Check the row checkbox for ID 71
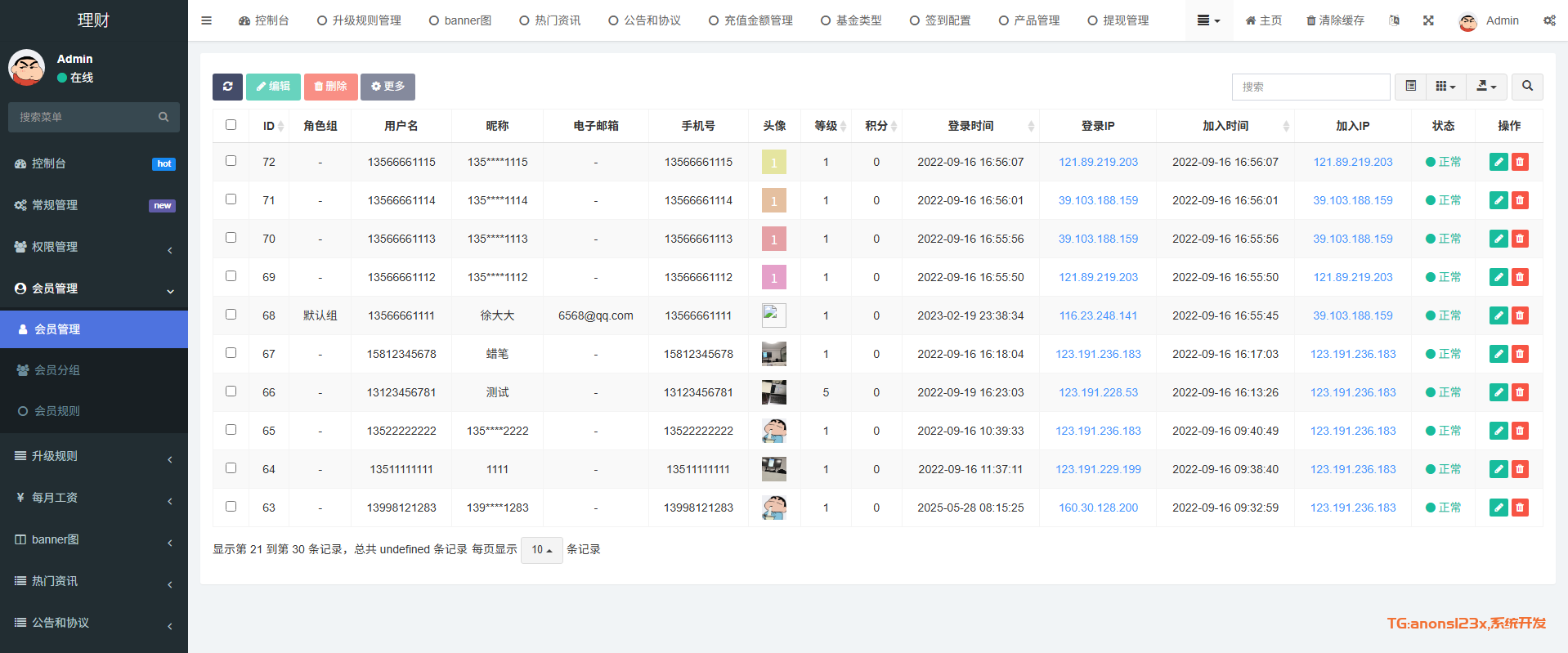The image size is (1568, 653). coord(231,199)
